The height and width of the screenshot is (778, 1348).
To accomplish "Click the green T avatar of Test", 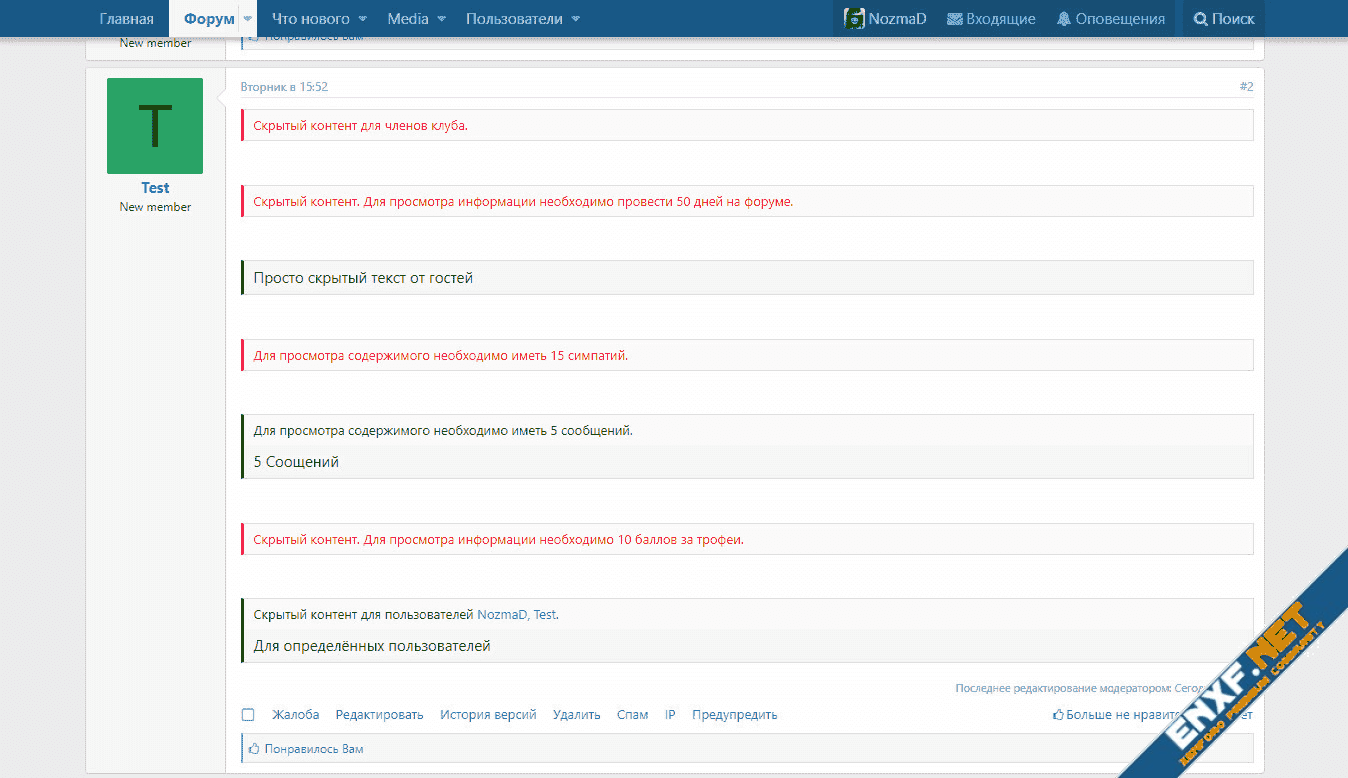I will pos(155,126).
